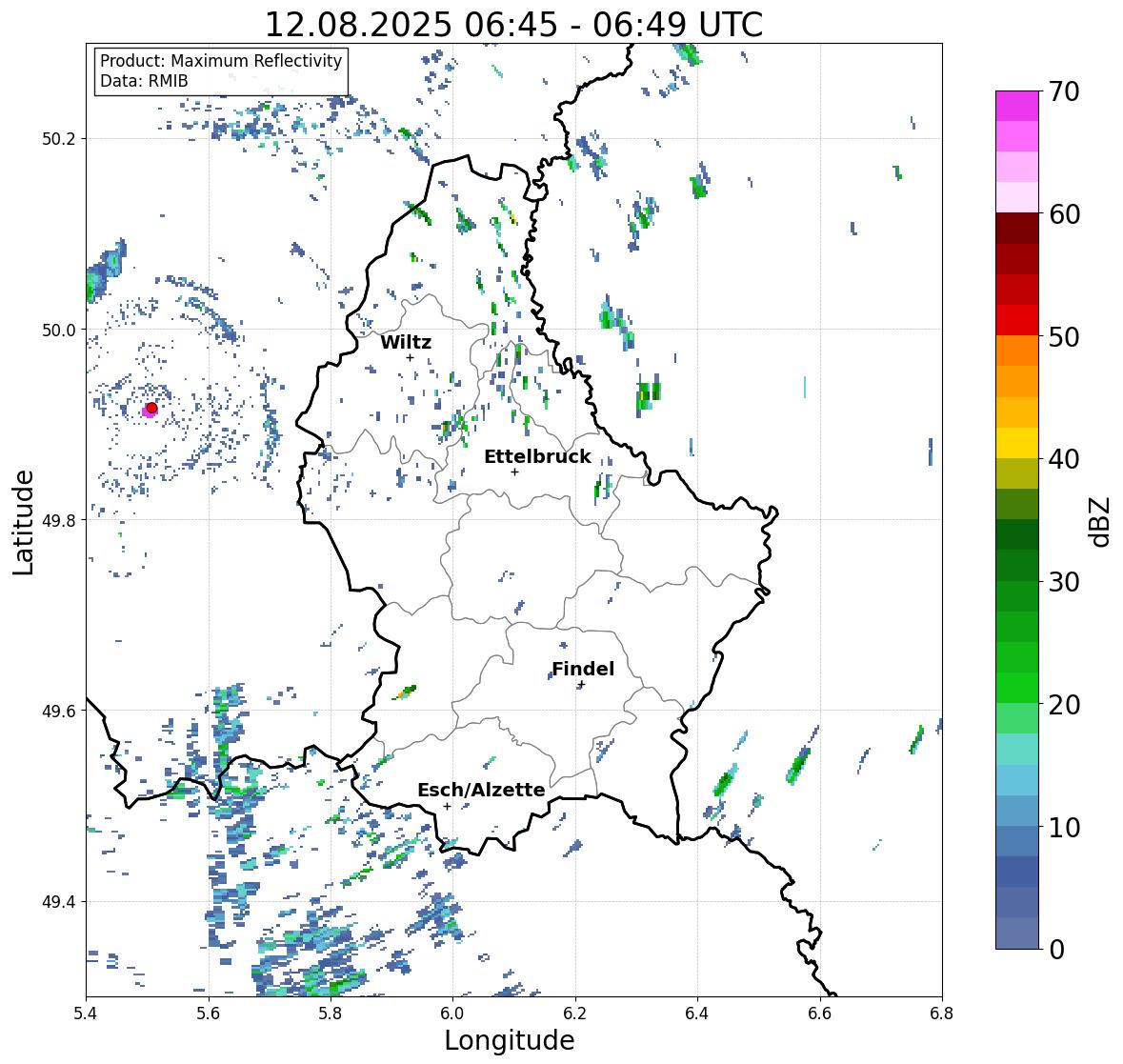Click the colorbar tick label 40
Screen dimensions: 1123x1064
[x=1064, y=459]
